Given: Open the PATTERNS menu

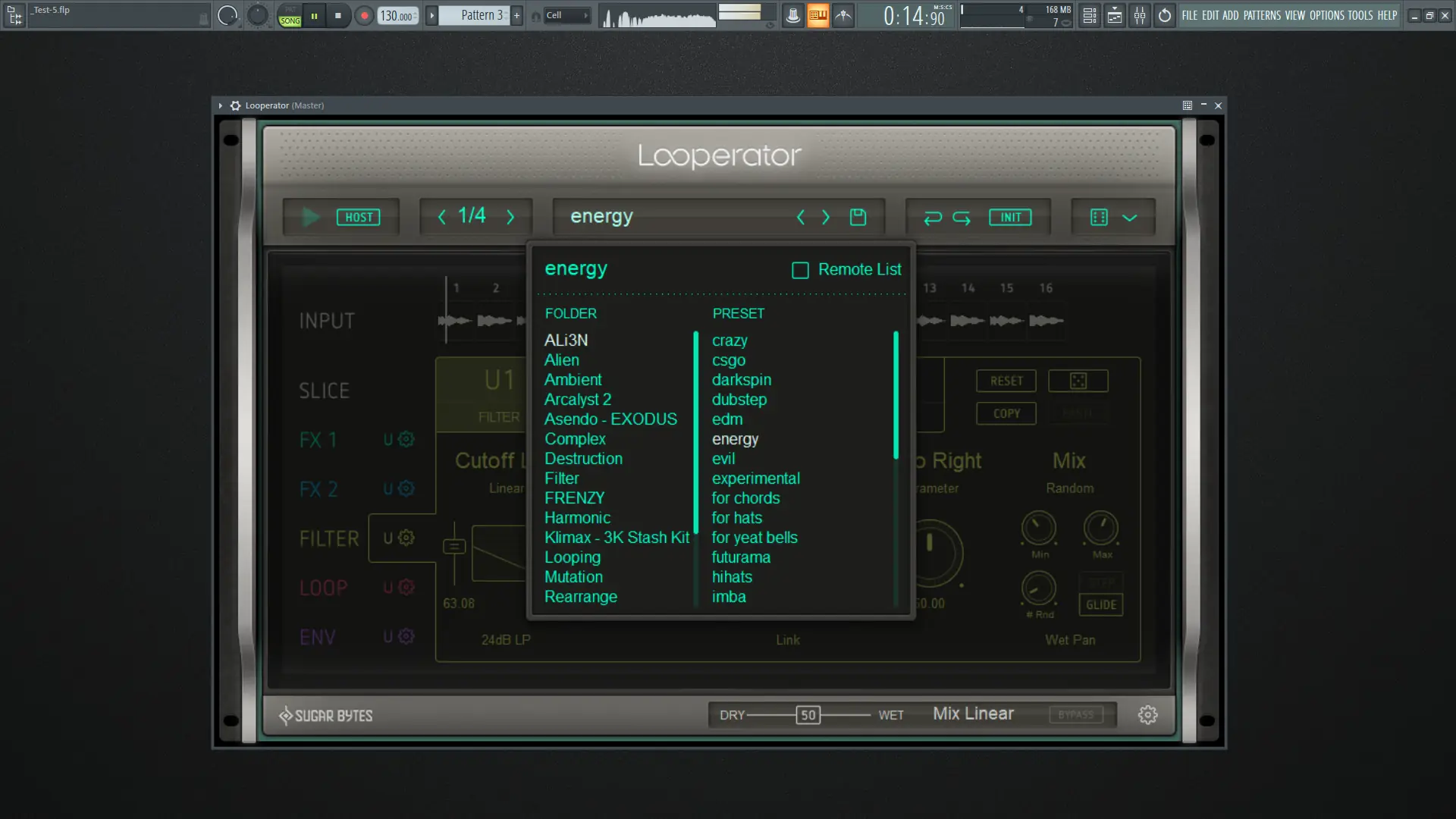Looking at the screenshot, I should 1261,15.
